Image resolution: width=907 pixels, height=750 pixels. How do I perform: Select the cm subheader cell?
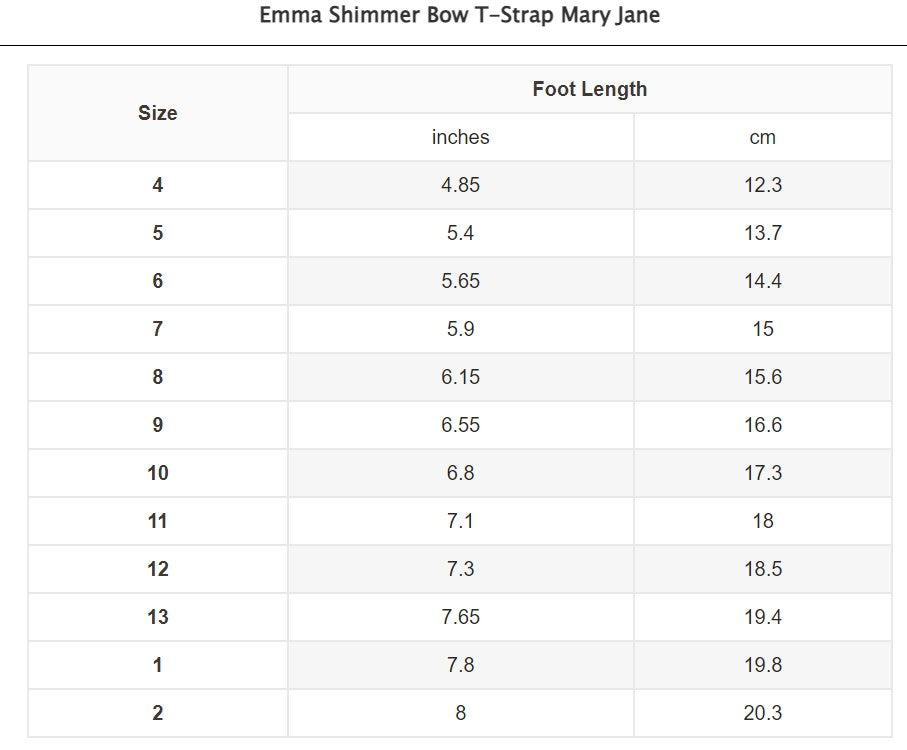(x=762, y=138)
